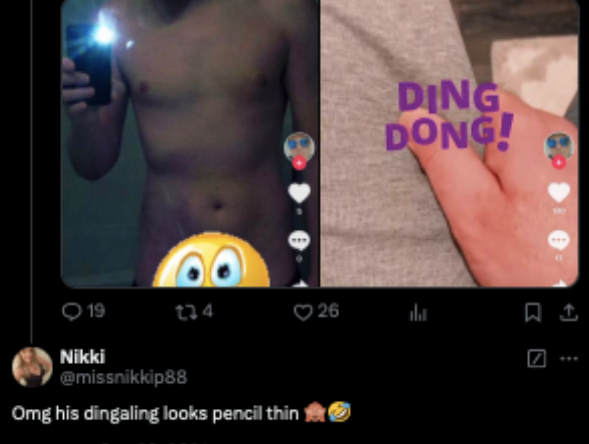Visit the Nikki display name link
The image size is (589, 444).
click(83, 356)
